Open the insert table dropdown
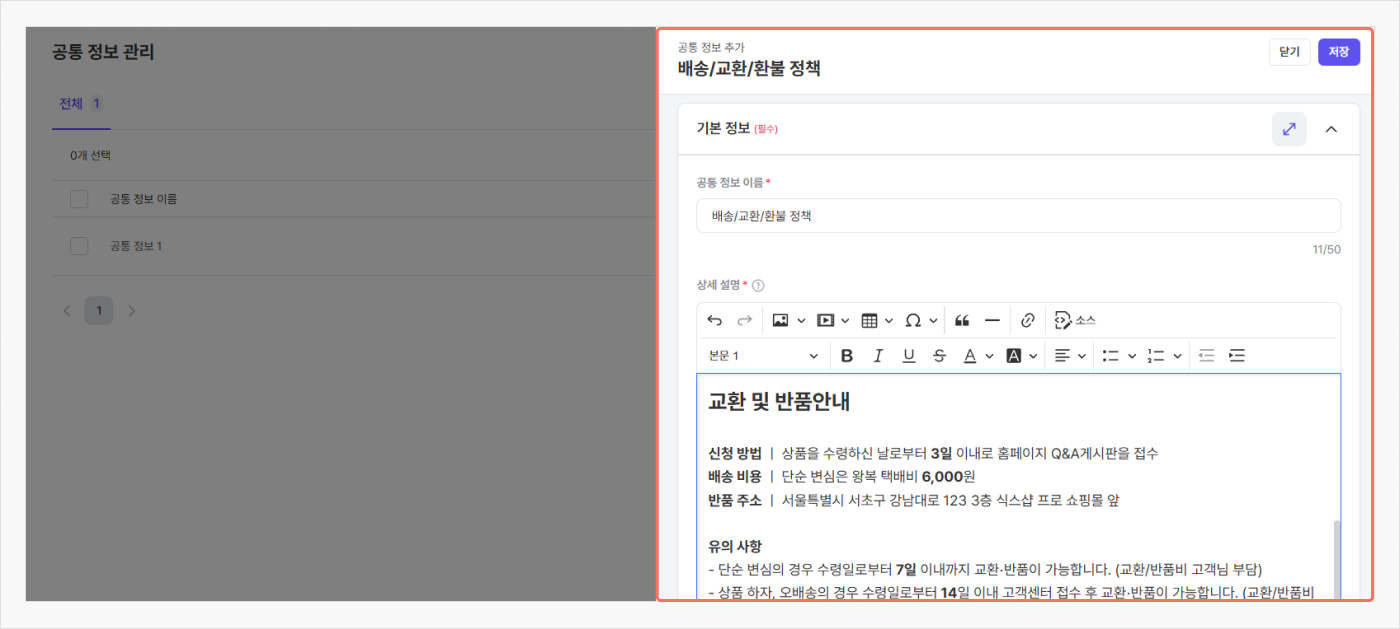 point(877,321)
